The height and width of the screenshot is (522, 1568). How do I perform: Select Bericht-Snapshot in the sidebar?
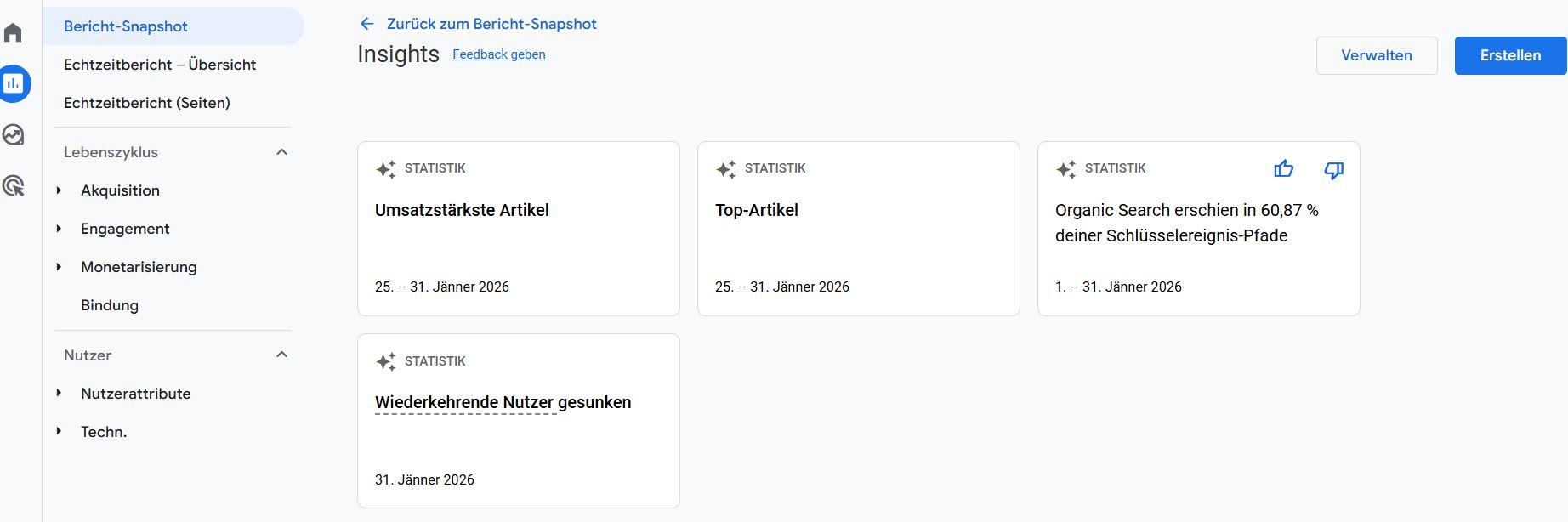click(125, 26)
